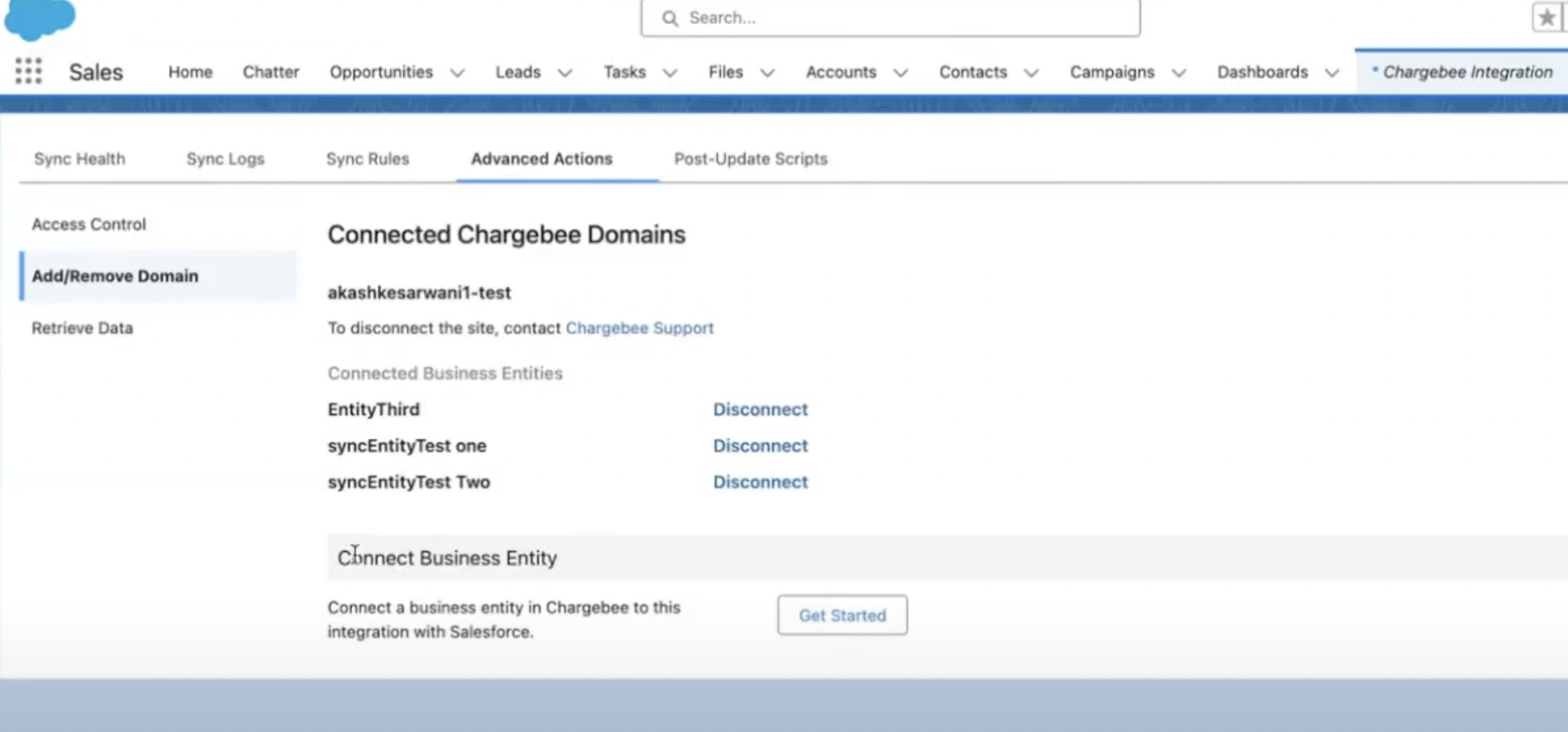Go to the Chatter nav item
This screenshot has width=1568, height=732.
pyautogui.click(x=271, y=72)
